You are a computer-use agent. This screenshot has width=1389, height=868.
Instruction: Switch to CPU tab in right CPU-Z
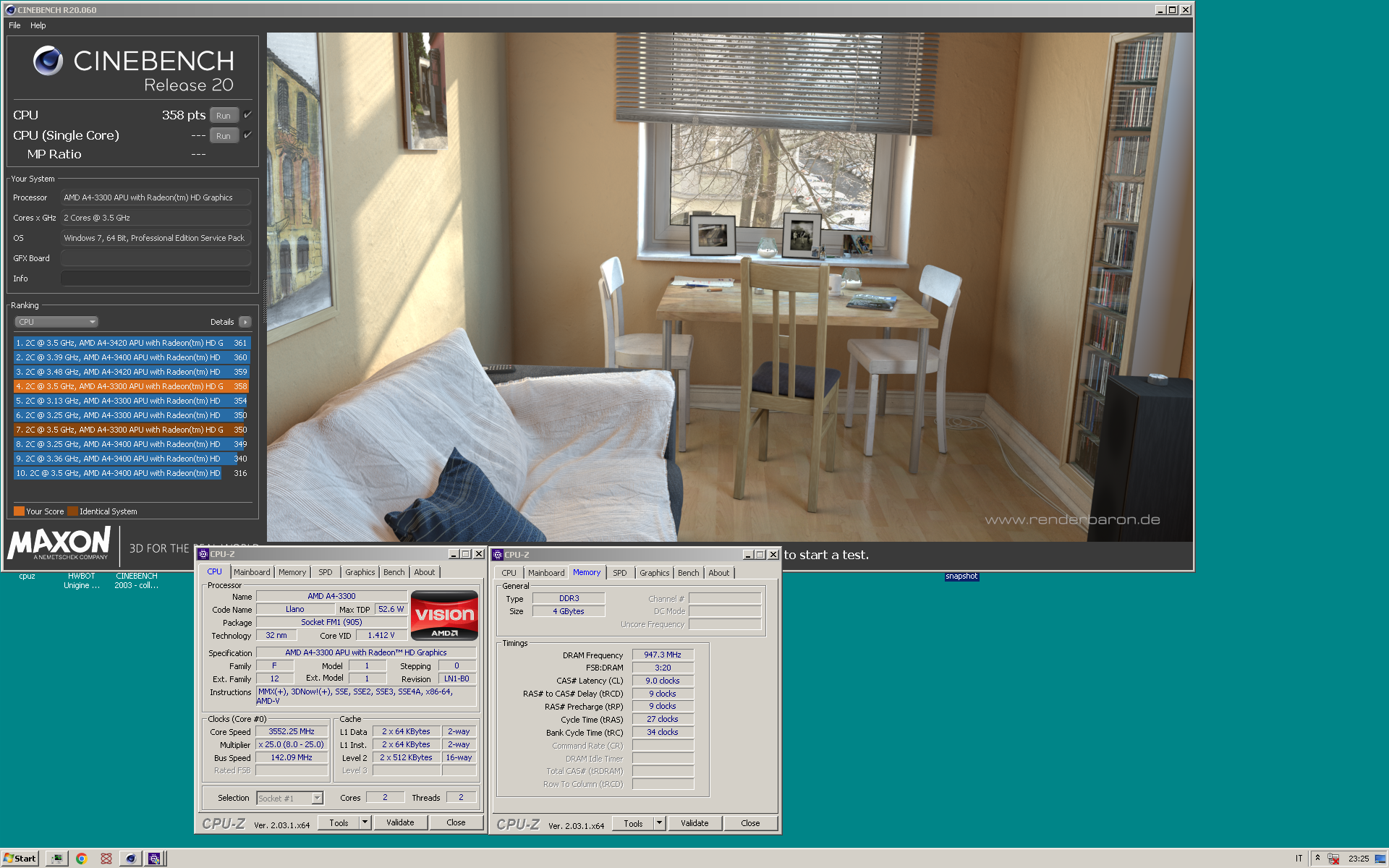(509, 573)
